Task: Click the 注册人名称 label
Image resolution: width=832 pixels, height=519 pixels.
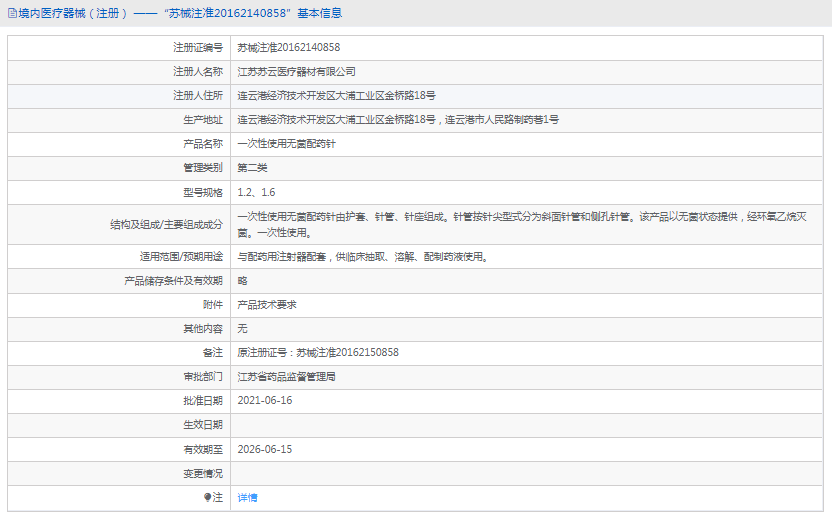Action: tap(198, 72)
